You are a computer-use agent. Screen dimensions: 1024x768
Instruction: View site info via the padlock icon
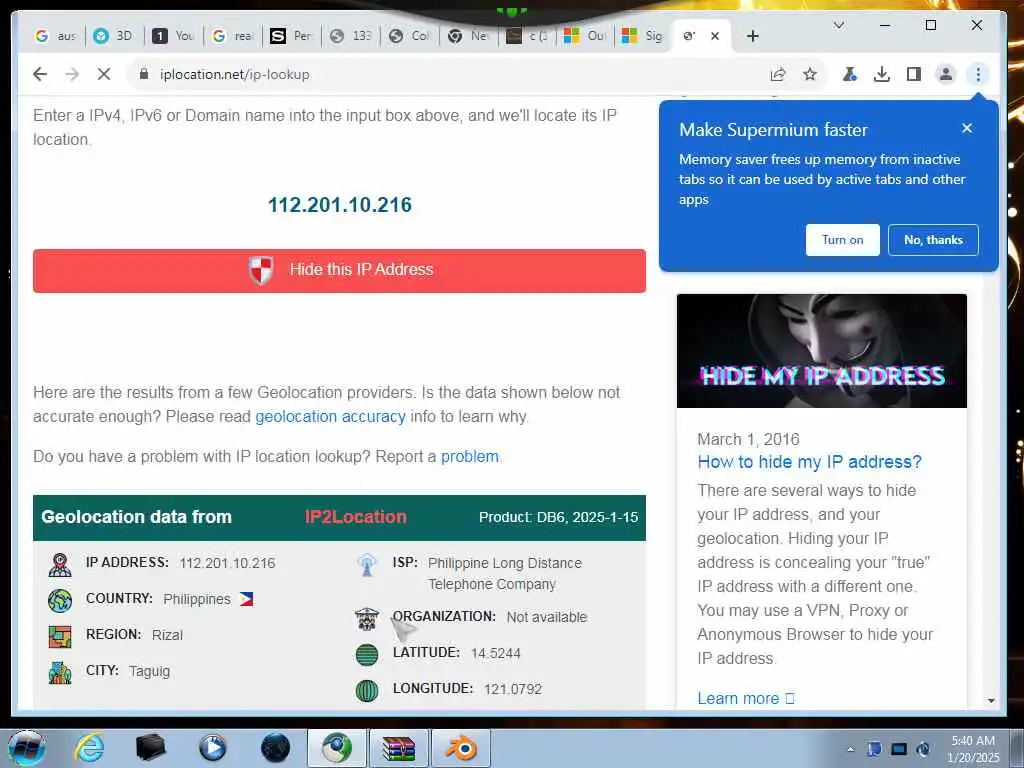(x=144, y=74)
